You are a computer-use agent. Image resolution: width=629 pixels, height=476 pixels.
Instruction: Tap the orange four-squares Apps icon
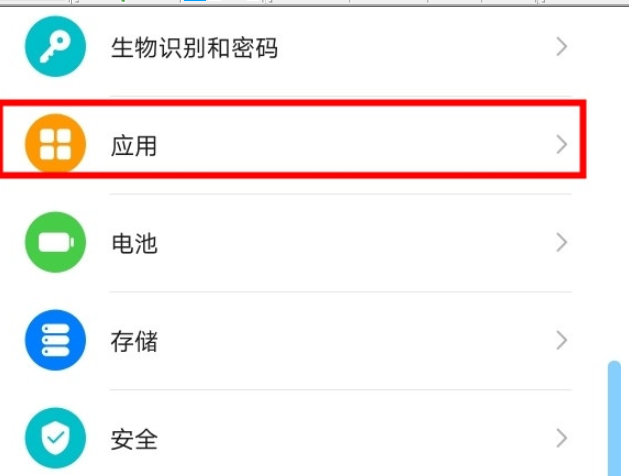(x=55, y=145)
